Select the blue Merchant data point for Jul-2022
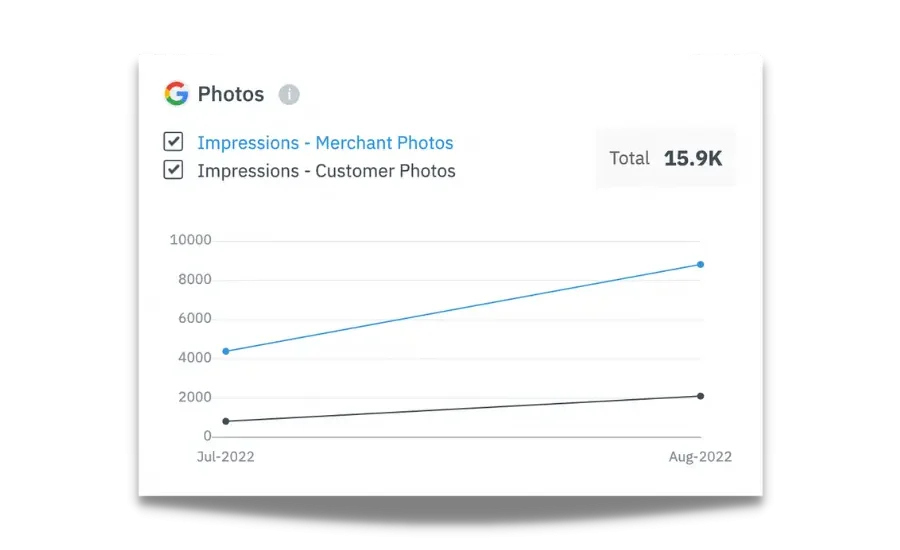 (225, 351)
